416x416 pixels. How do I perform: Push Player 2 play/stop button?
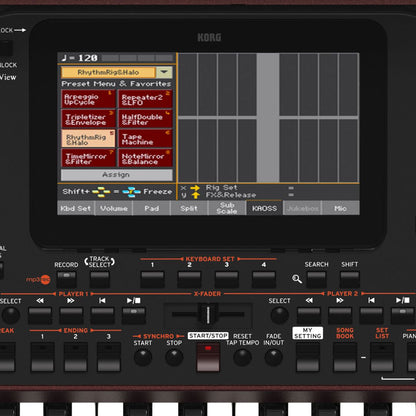tap(402, 316)
